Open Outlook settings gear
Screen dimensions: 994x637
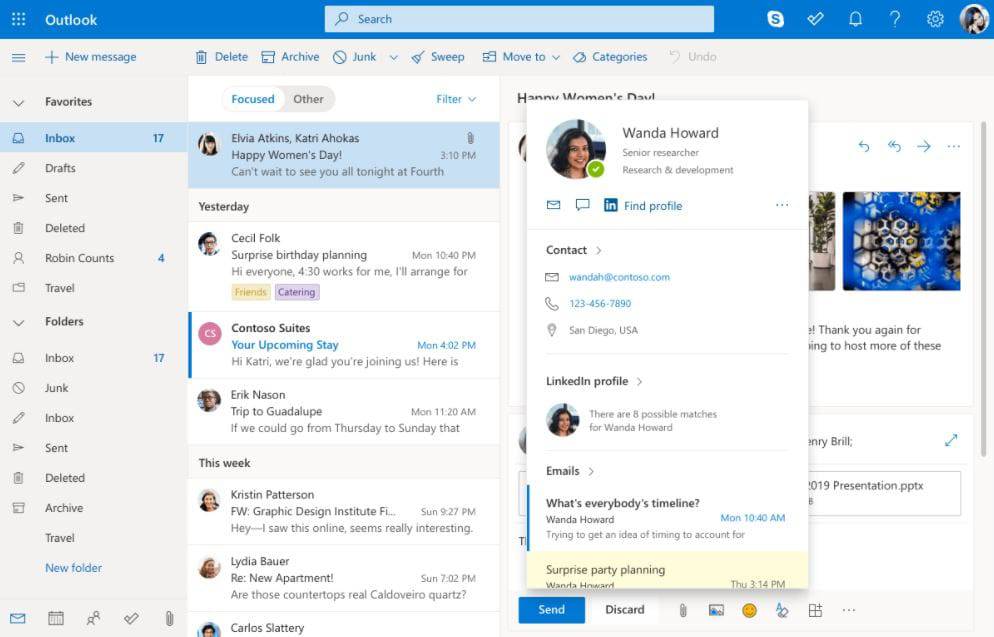coord(934,18)
